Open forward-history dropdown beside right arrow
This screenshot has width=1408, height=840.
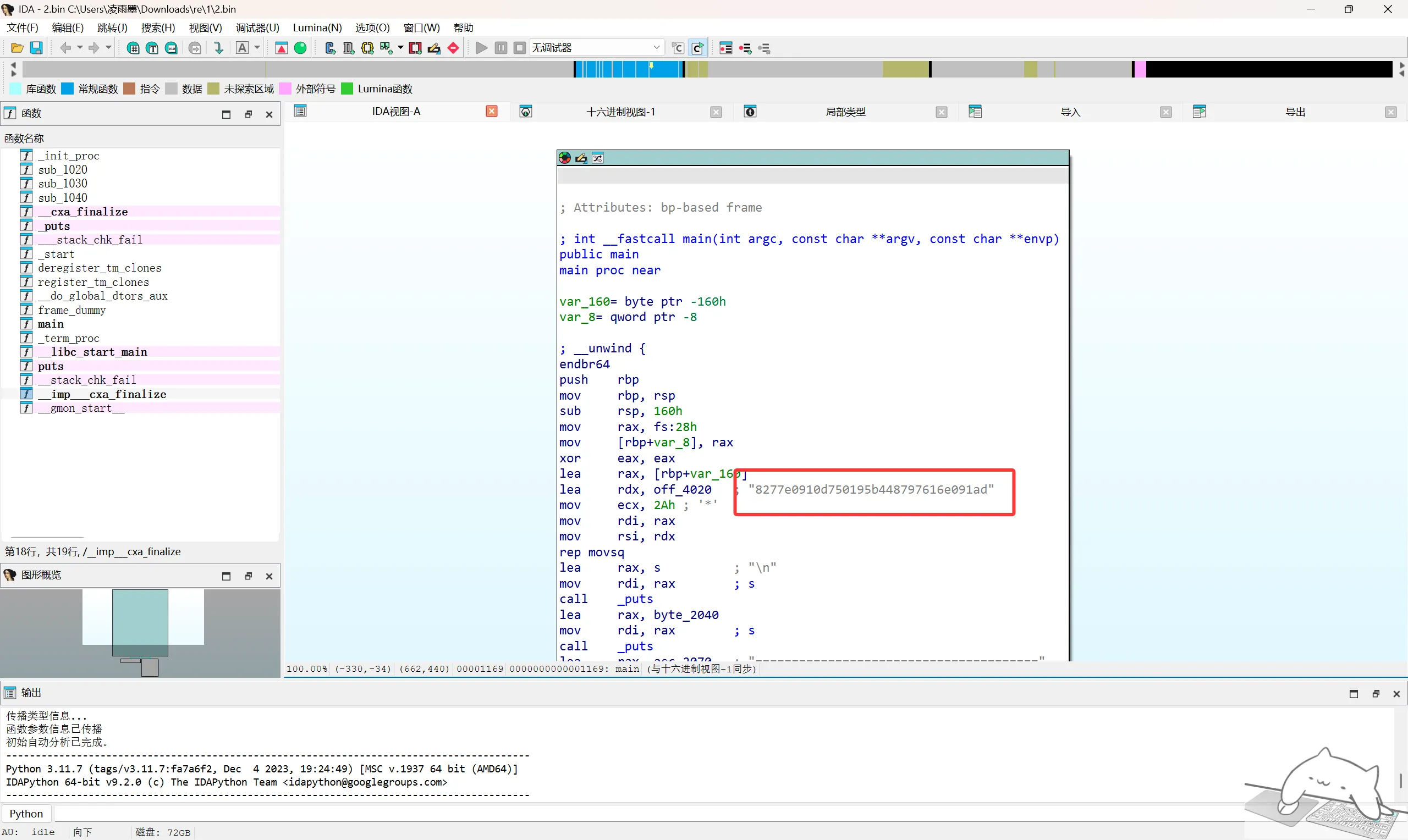(108, 48)
